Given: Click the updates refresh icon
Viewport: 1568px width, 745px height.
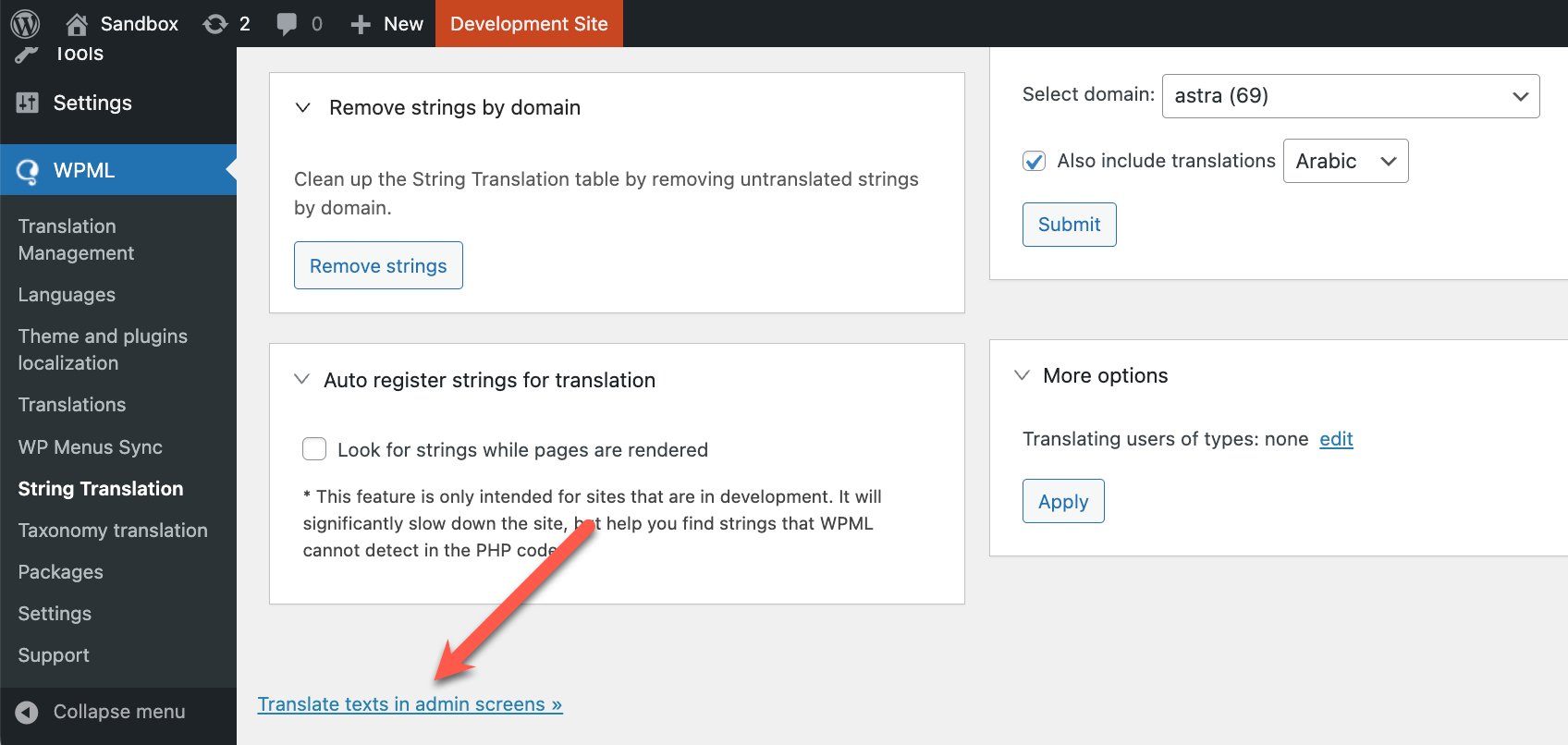Looking at the screenshot, I should (215, 24).
